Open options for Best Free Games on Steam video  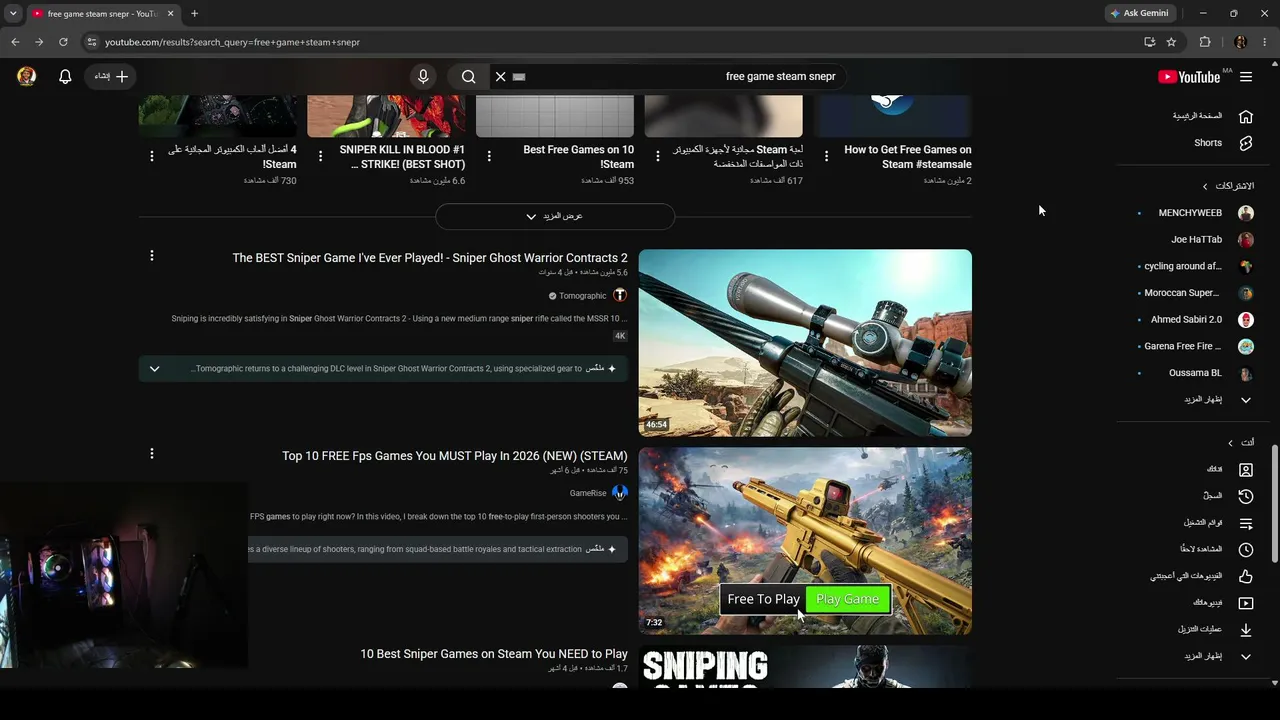click(x=489, y=156)
